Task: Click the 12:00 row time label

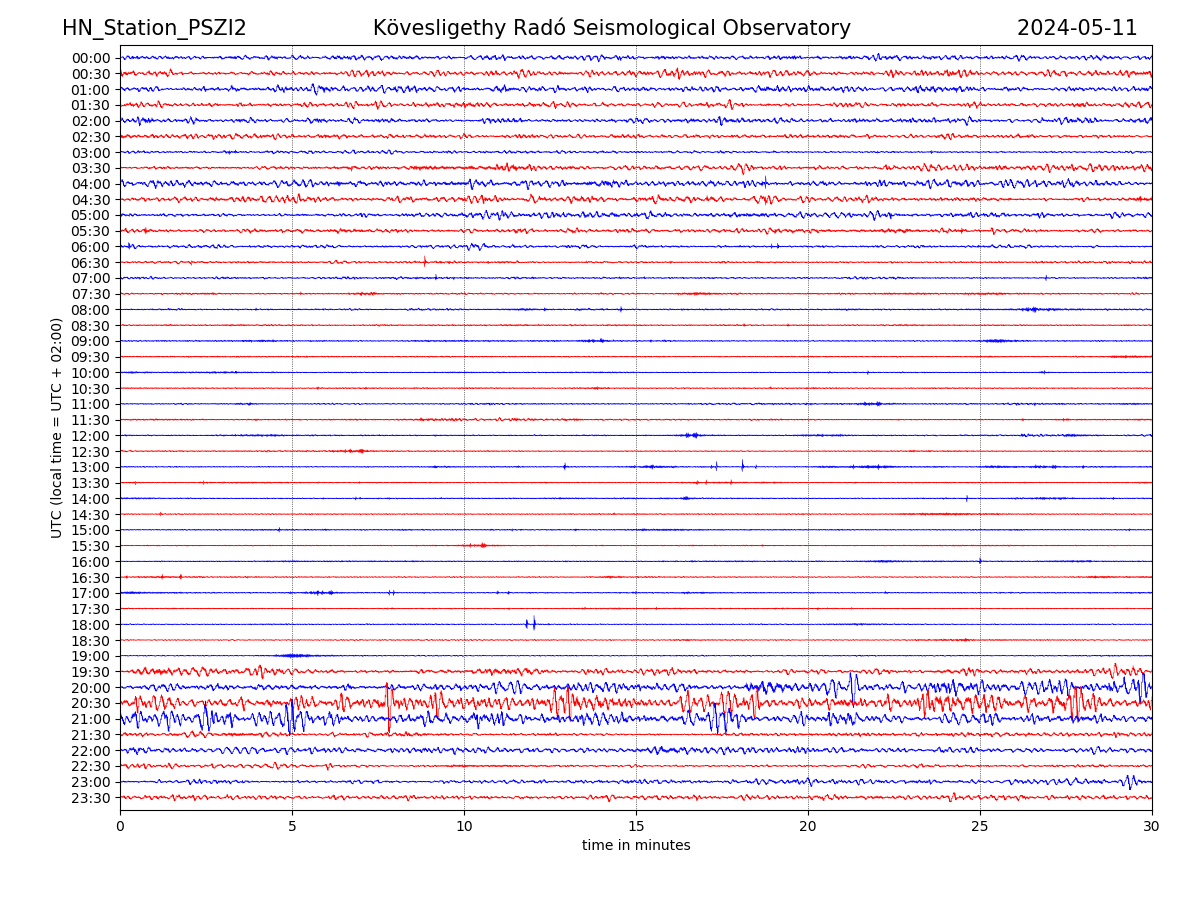Action: pos(91,436)
